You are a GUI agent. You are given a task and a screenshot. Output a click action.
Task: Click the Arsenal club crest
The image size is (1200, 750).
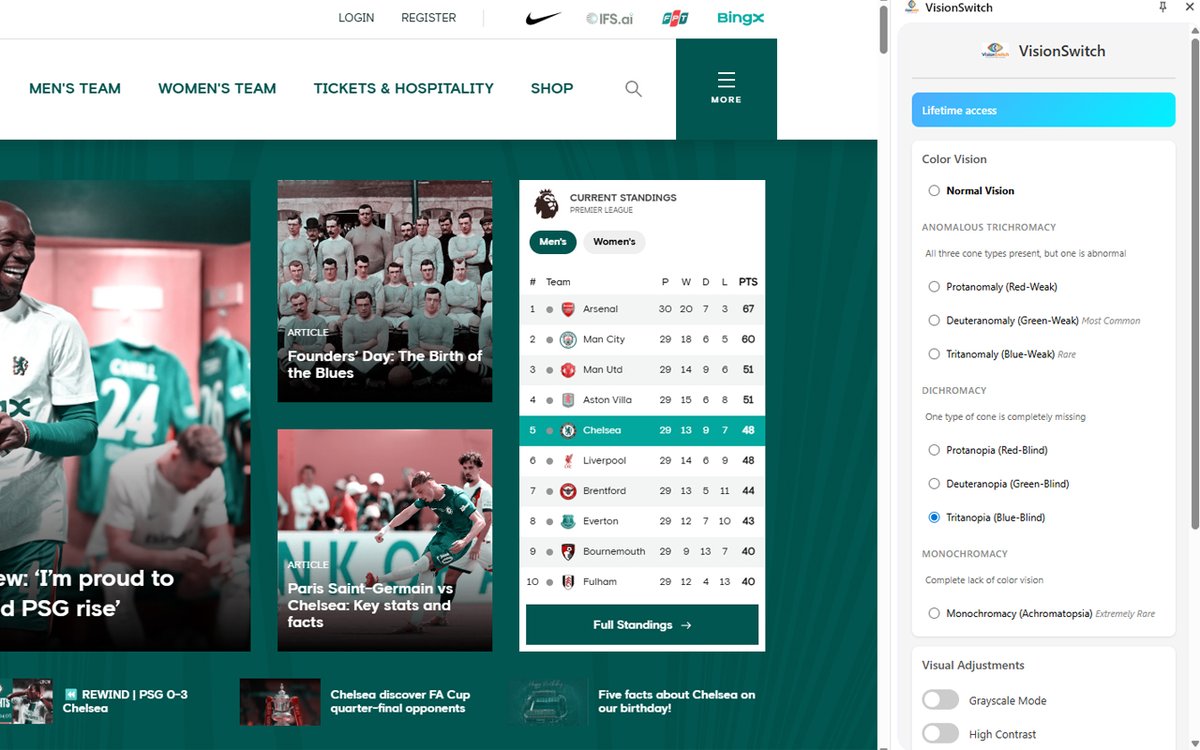pyautogui.click(x=568, y=309)
